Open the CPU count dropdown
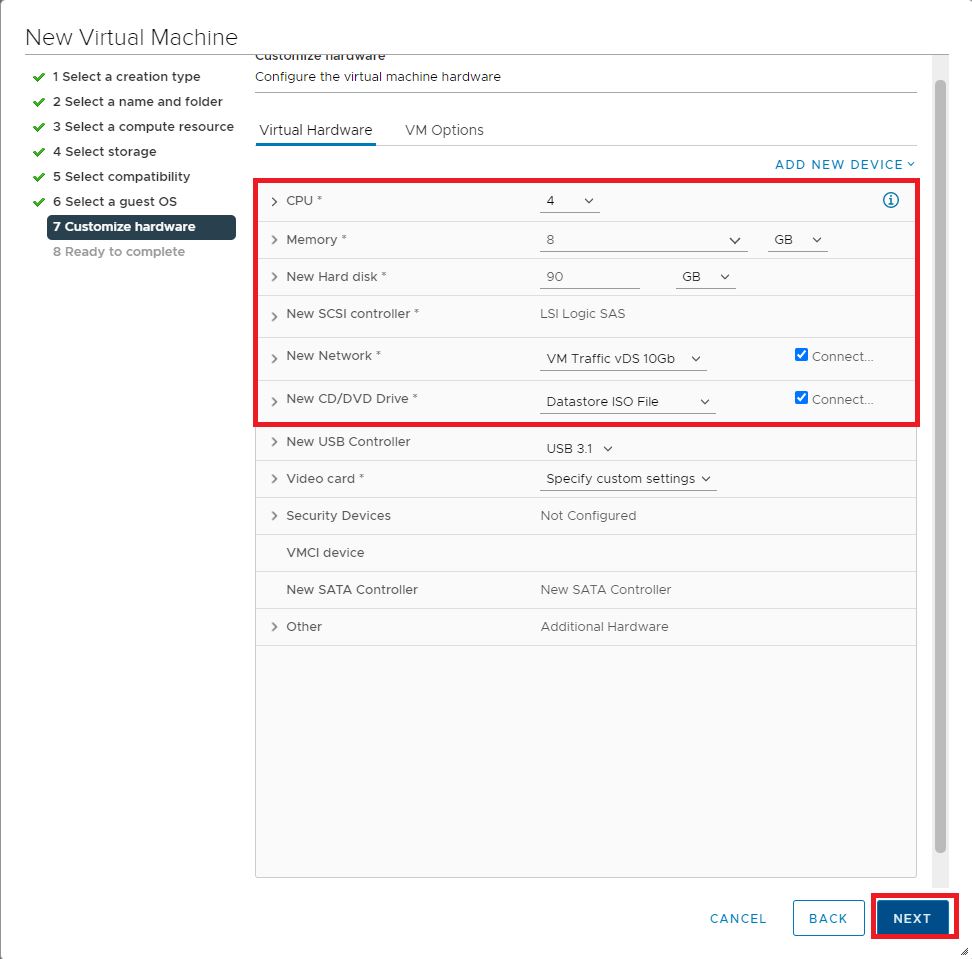The image size is (972, 959). pos(569,201)
